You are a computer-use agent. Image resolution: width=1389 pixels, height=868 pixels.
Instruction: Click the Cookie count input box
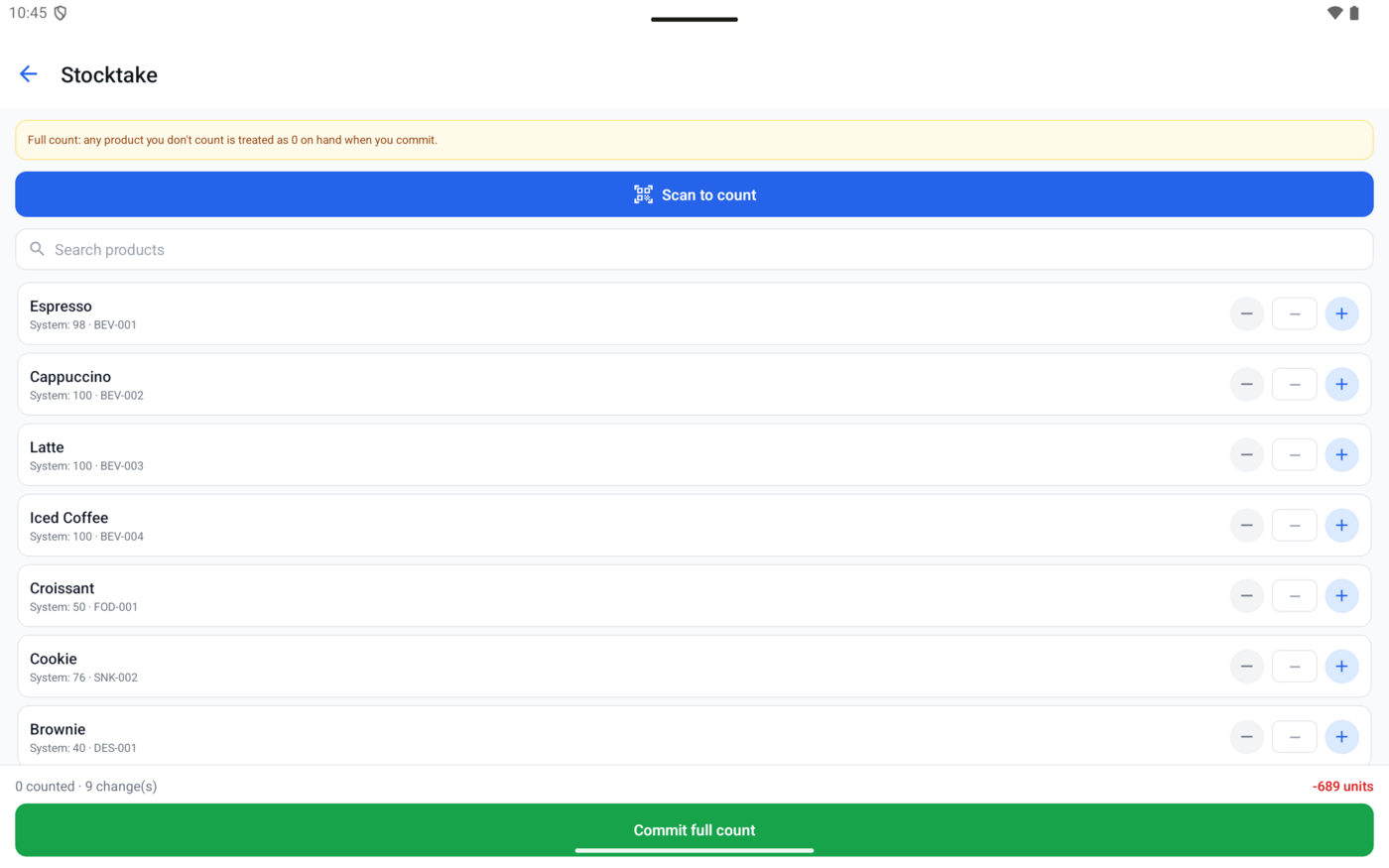coord(1294,666)
